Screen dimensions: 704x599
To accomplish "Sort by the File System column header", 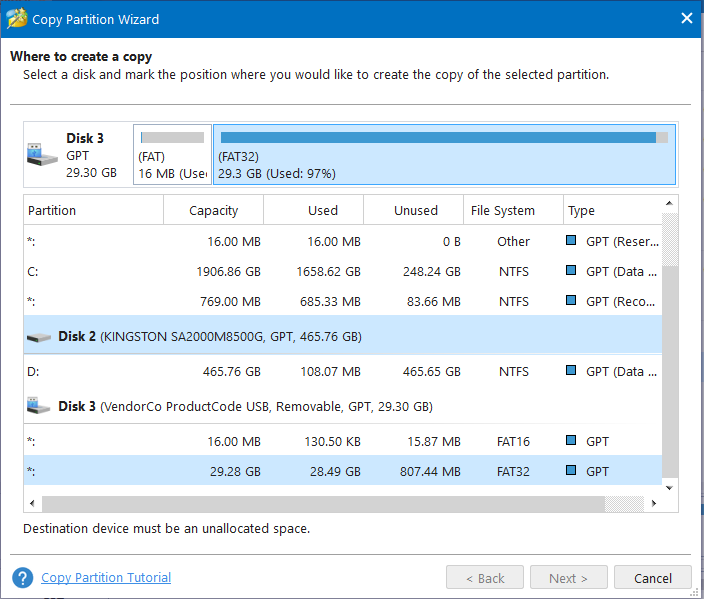I will pos(502,211).
